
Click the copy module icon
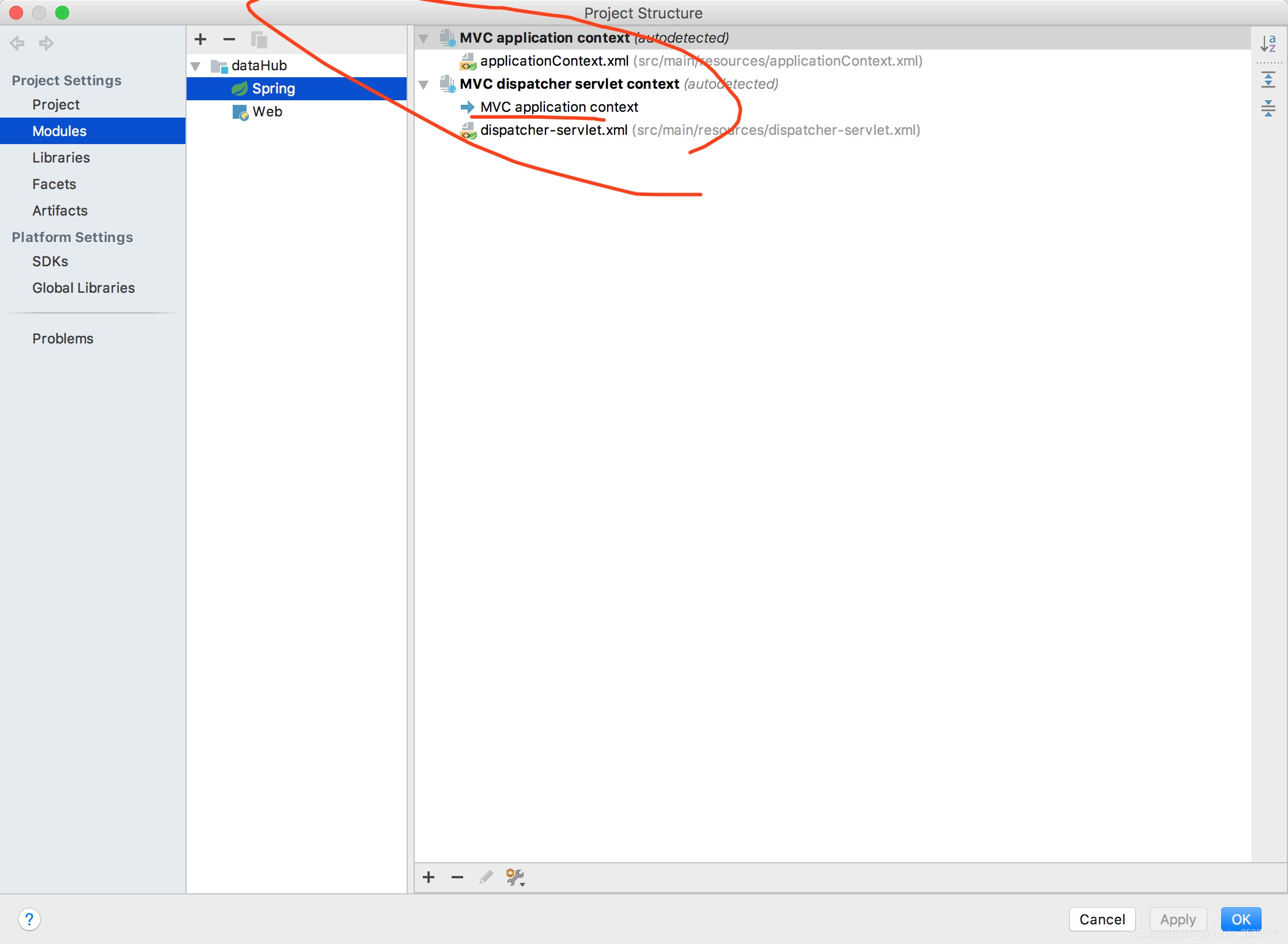pos(259,39)
